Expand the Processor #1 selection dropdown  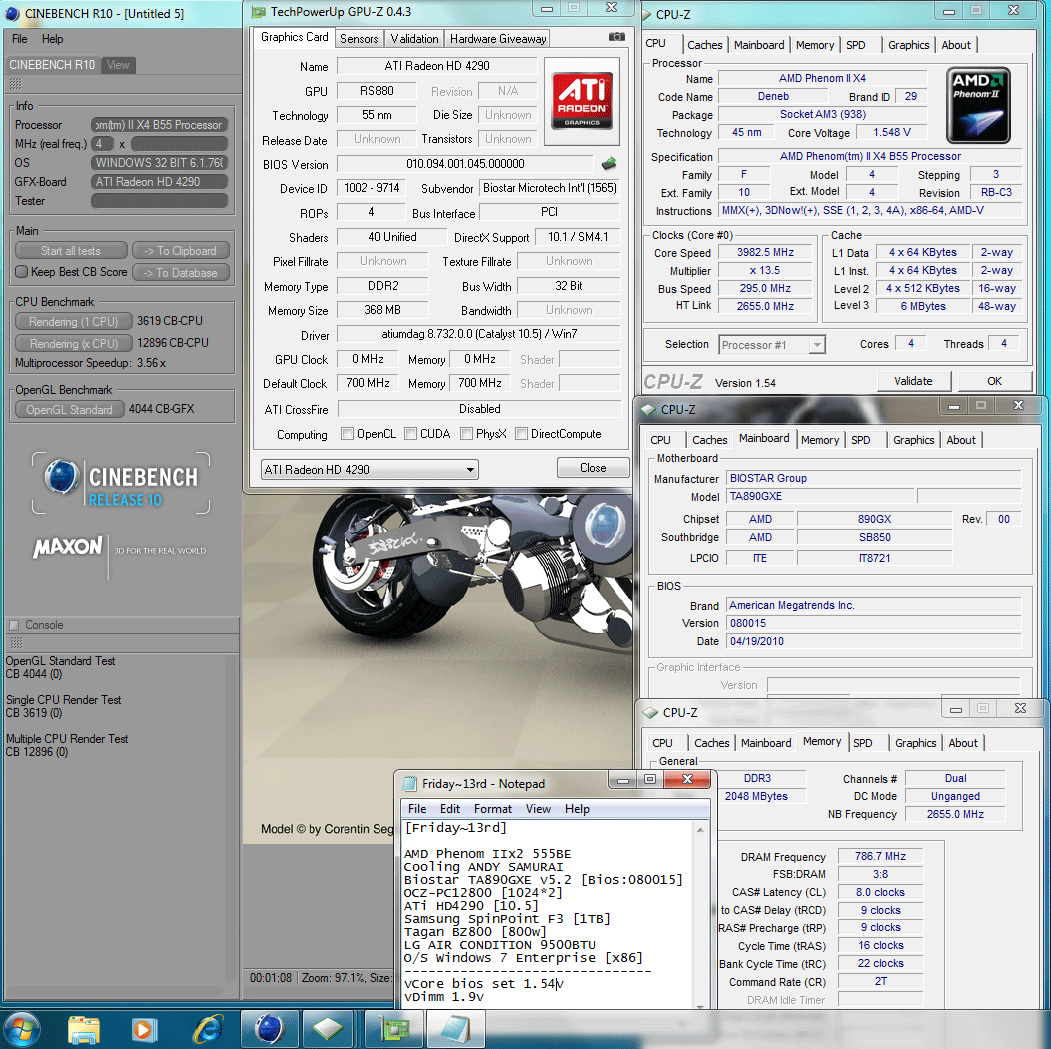tap(772, 345)
